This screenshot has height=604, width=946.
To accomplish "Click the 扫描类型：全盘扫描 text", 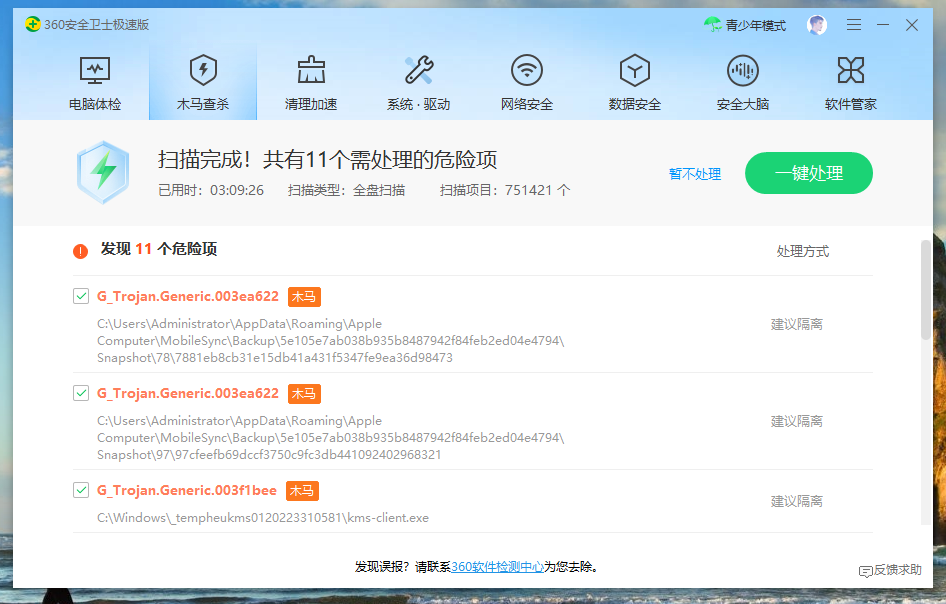I will [346, 191].
